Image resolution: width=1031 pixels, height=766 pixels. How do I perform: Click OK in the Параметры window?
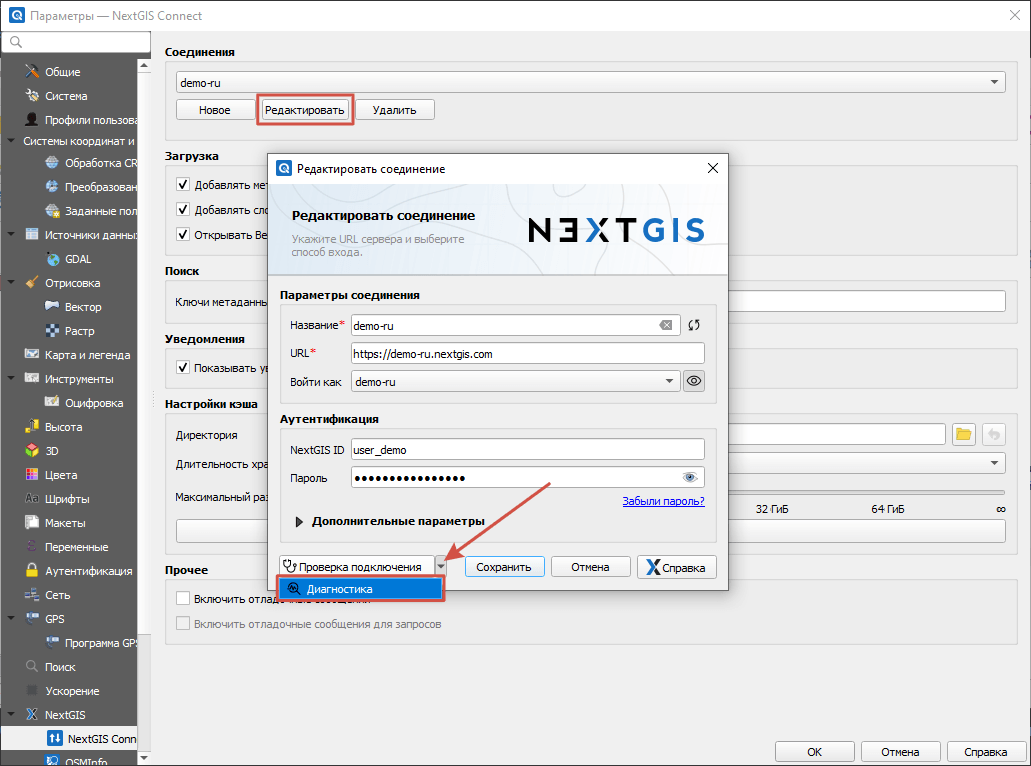pos(815,752)
